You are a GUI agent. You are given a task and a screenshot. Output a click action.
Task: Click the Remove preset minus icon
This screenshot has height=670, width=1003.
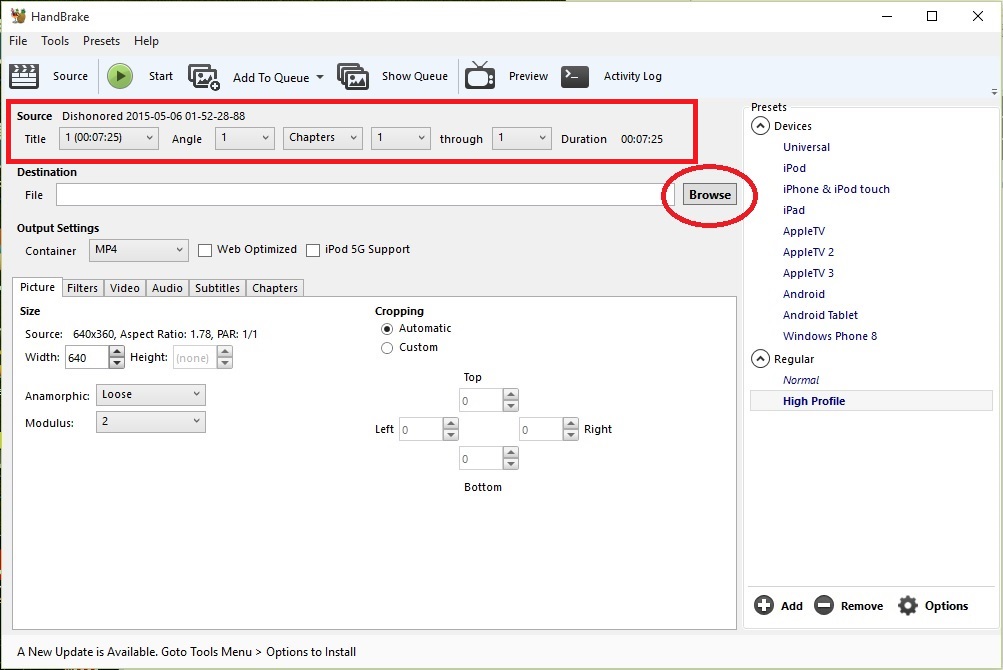pos(824,605)
